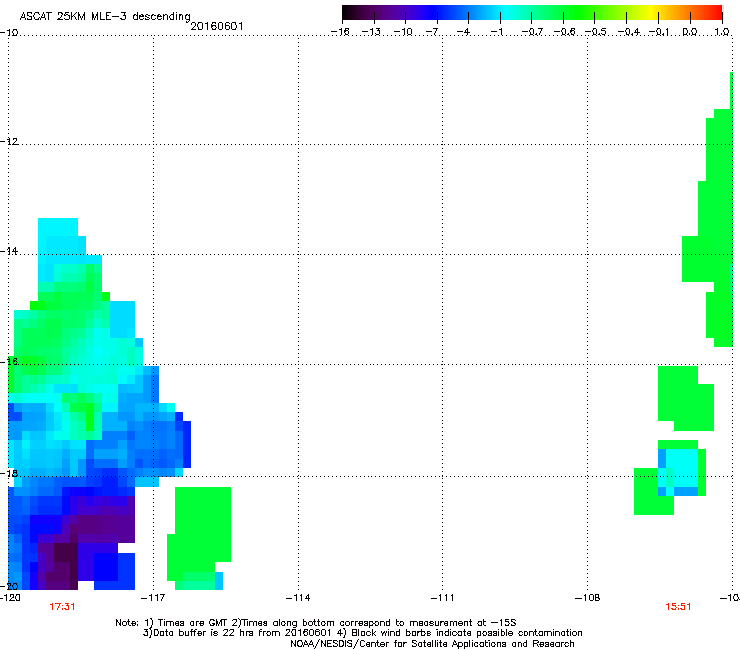Image resolution: width=740 pixels, height=650 pixels.
Task: Click the longitude axis label -117
Action: tap(153, 598)
